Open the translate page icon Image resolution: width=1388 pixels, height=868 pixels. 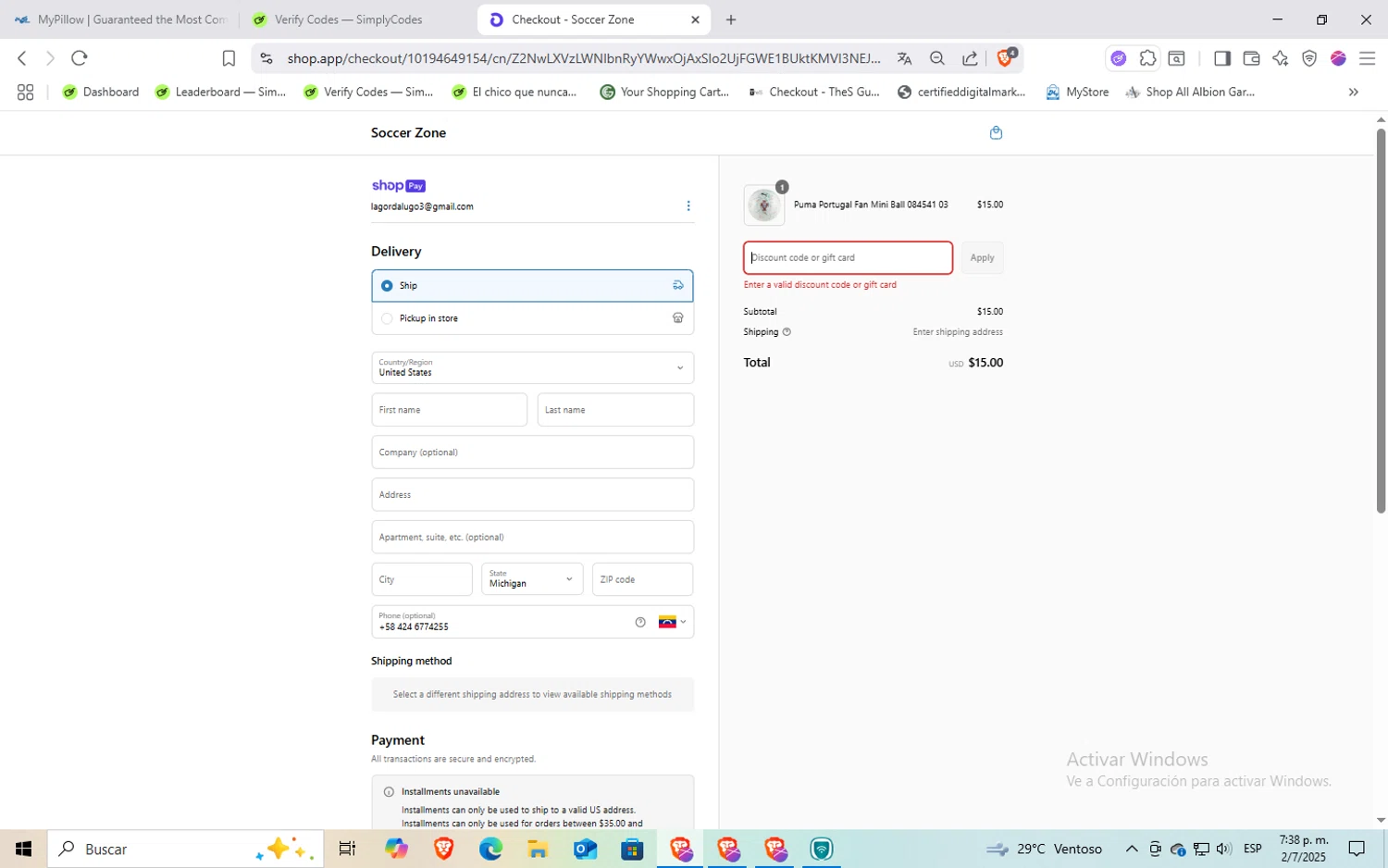(x=904, y=58)
